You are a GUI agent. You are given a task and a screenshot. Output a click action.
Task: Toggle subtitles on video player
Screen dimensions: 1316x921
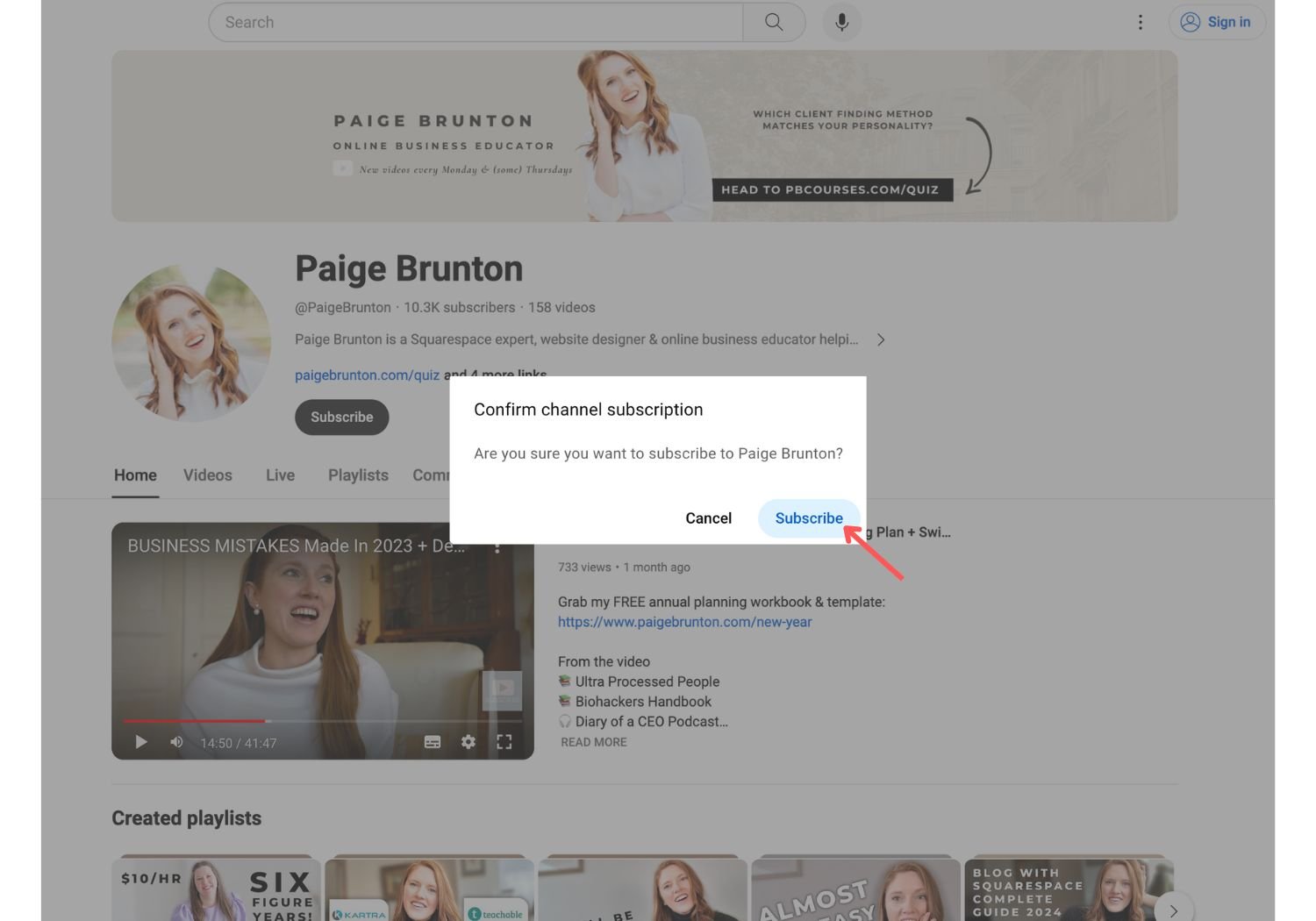click(x=433, y=742)
